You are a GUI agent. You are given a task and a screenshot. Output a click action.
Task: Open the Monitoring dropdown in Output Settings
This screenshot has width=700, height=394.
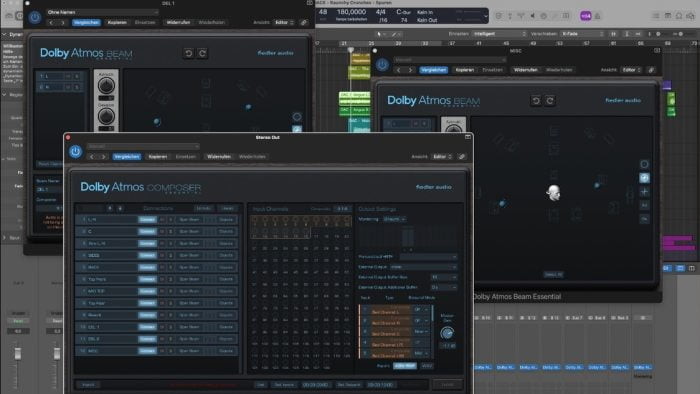pyautogui.click(x=395, y=219)
